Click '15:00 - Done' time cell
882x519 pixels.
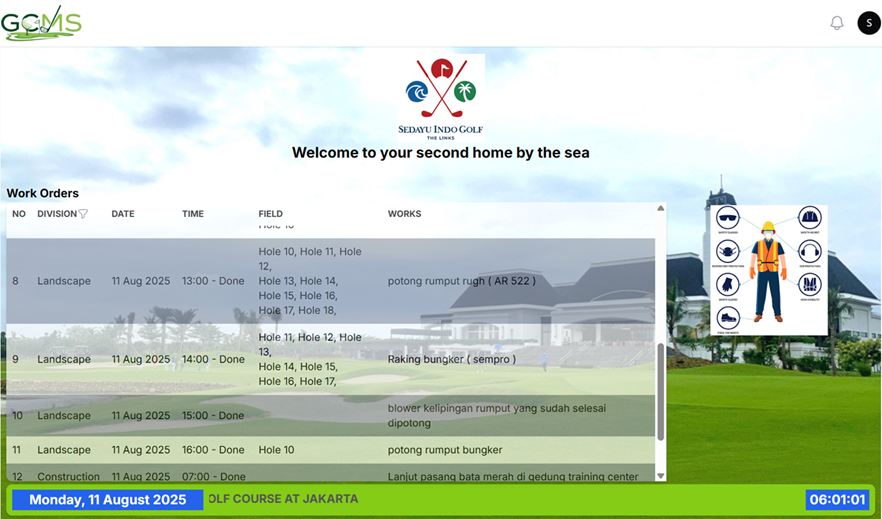tap(213, 416)
